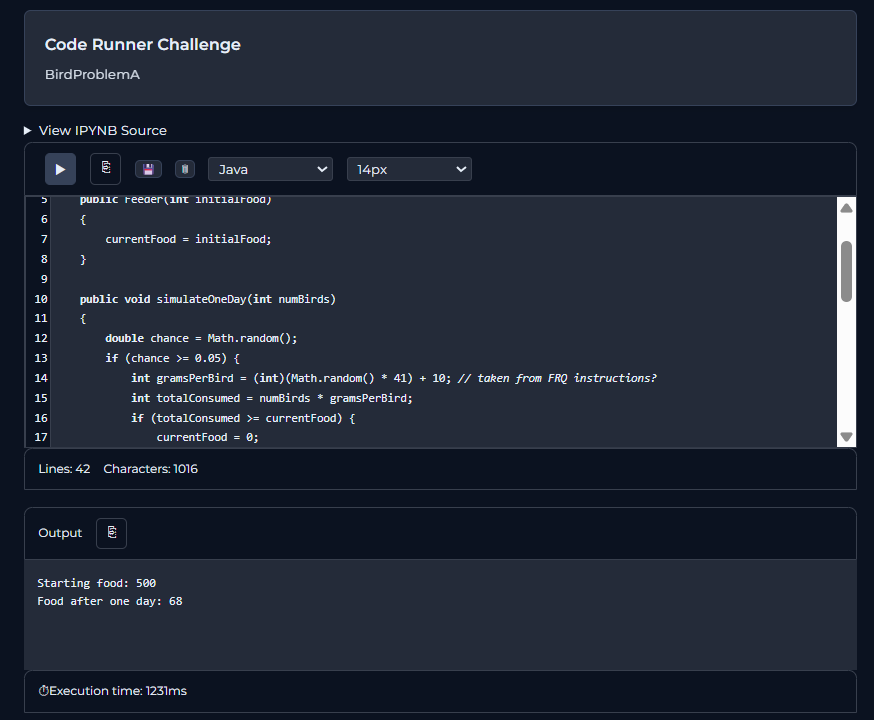Click the editor scroll down arrow
The width and height of the screenshot is (874, 720).
point(846,437)
